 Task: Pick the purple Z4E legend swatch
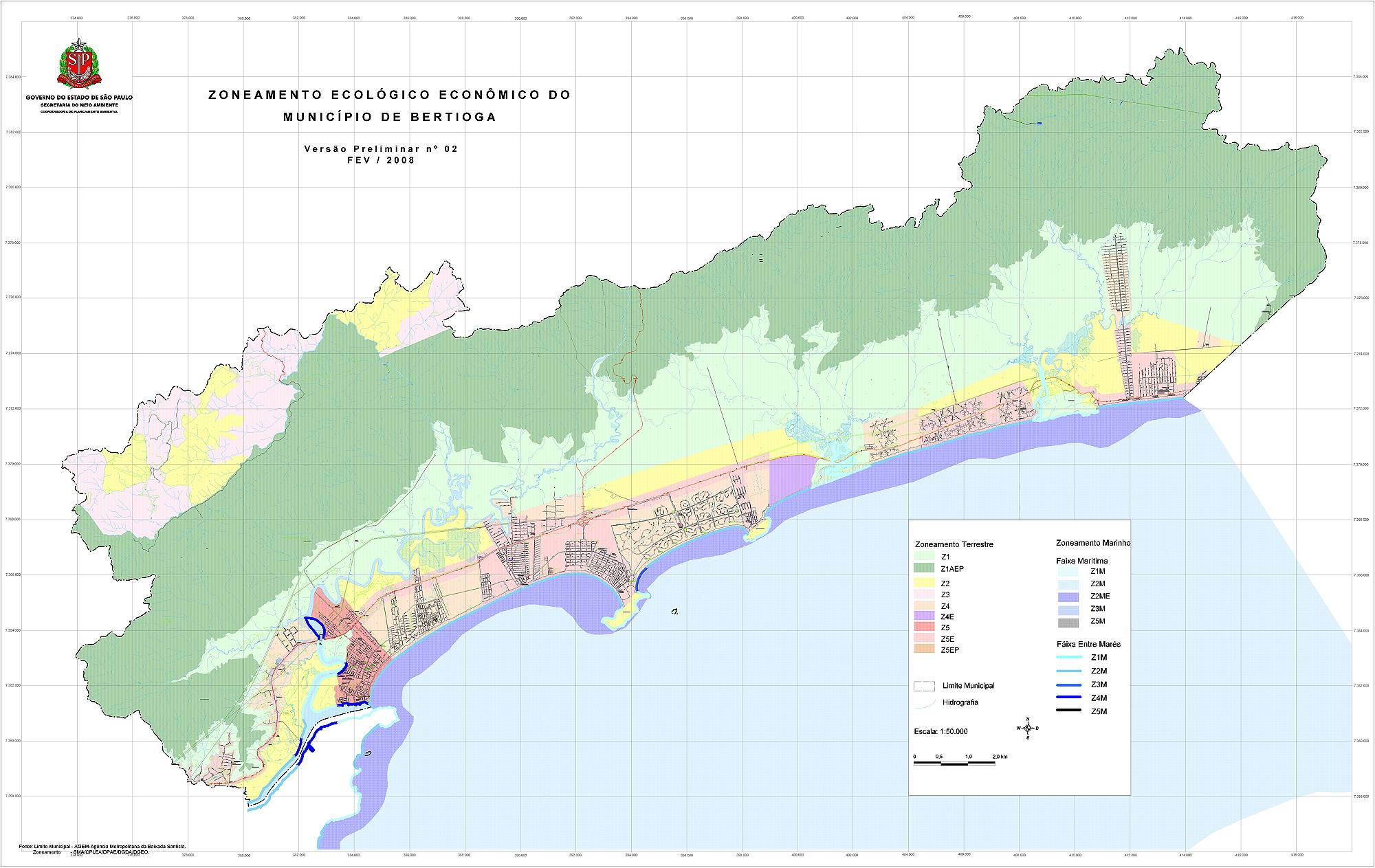(925, 616)
